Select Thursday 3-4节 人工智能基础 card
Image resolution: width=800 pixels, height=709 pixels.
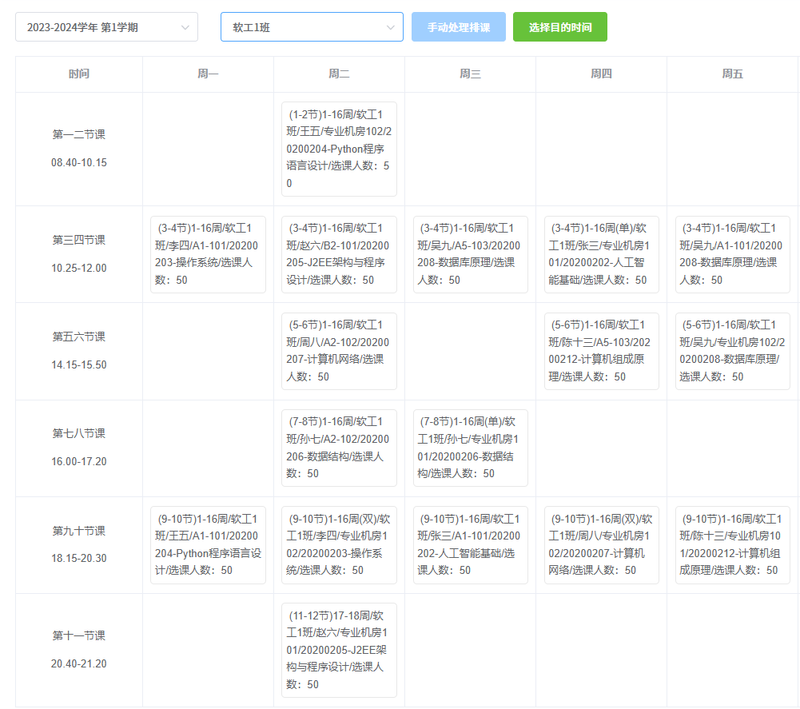[x=601, y=255]
